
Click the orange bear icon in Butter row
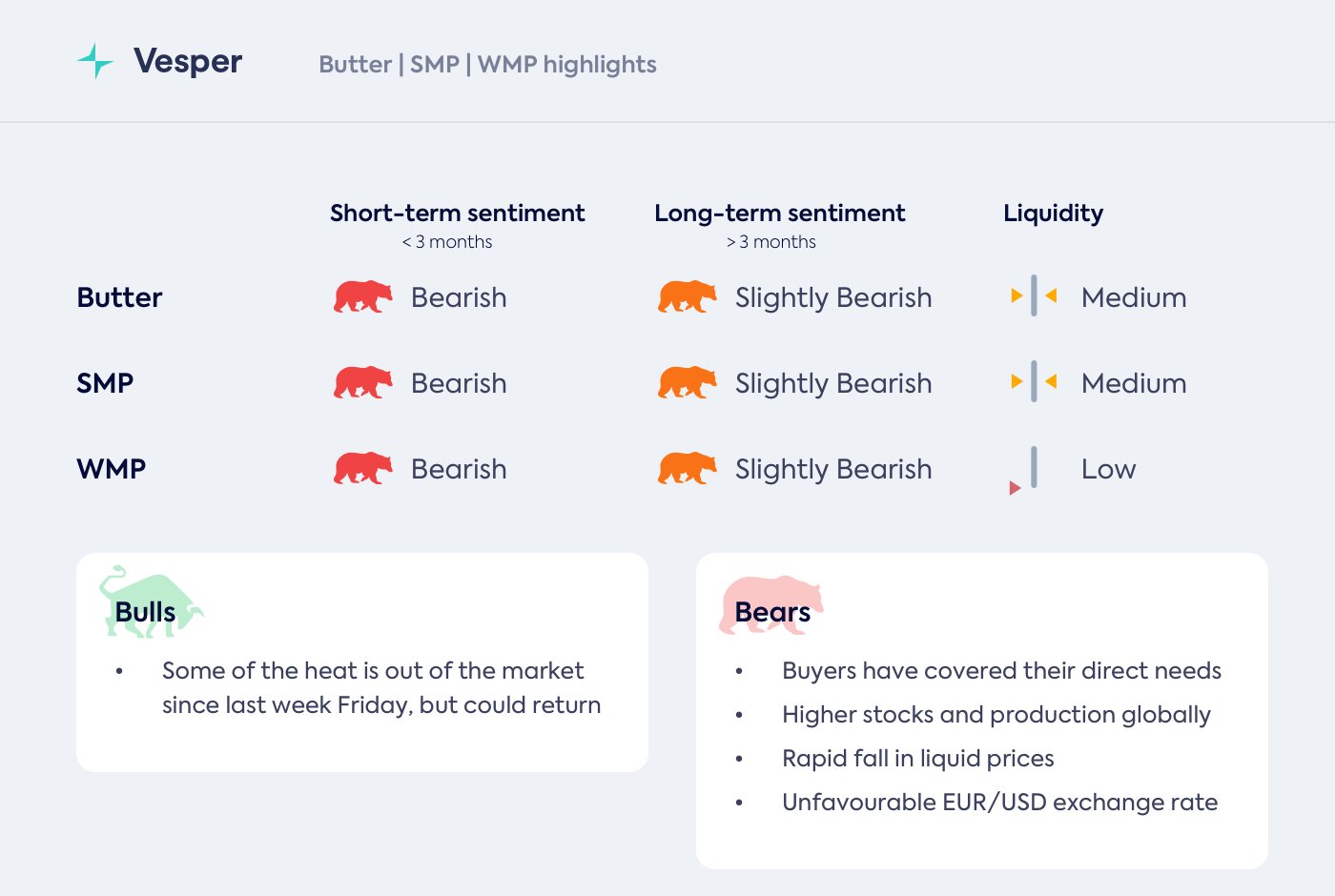(x=687, y=297)
